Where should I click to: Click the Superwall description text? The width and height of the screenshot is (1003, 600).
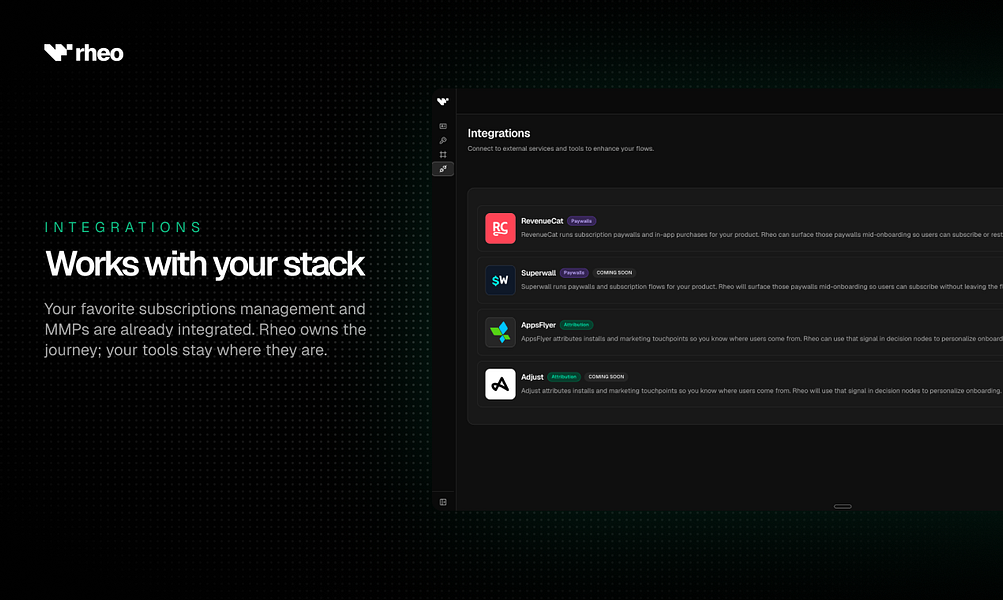click(761, 287)
